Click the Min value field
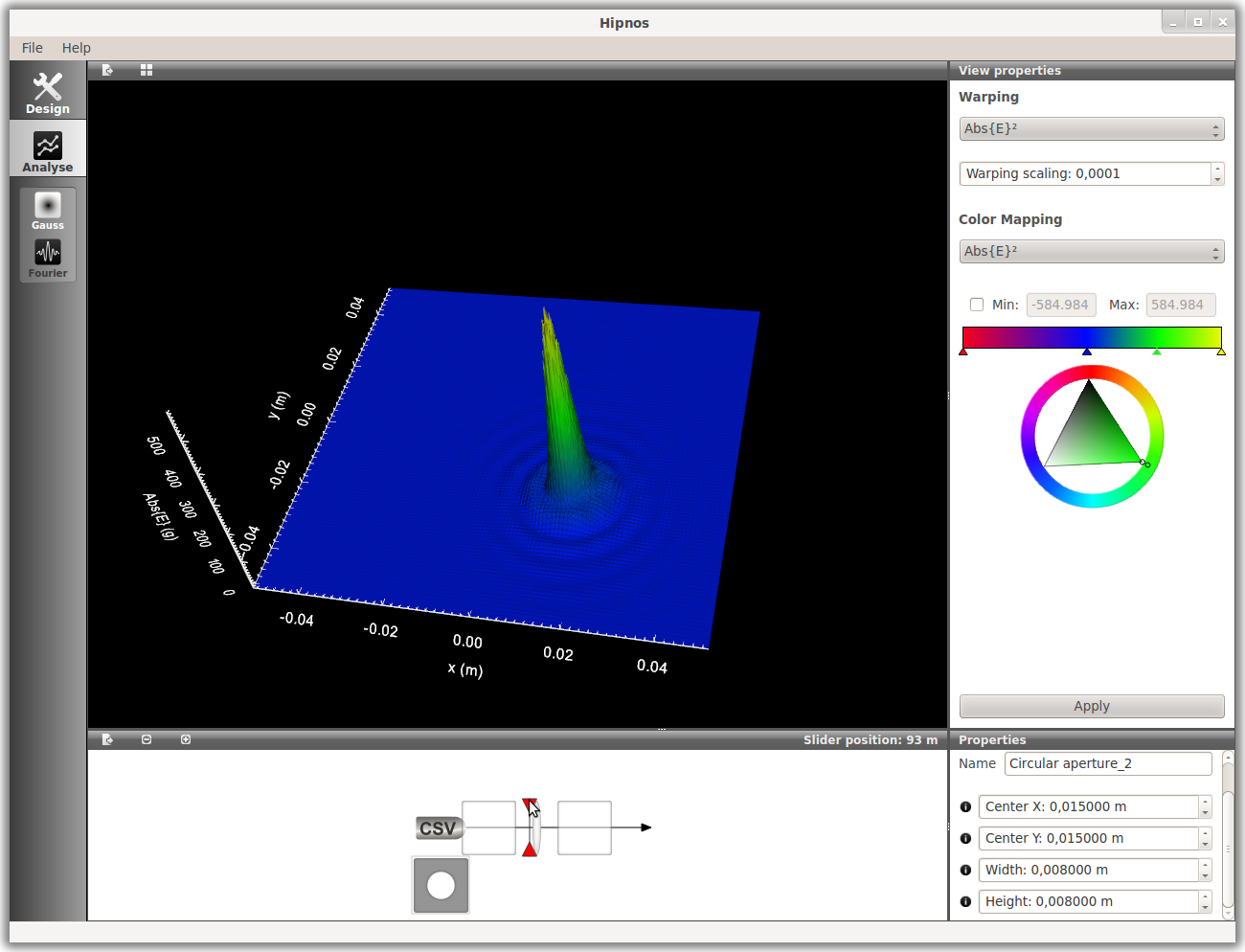Screen dimensions: 1245x952 tap(1061, 305)
